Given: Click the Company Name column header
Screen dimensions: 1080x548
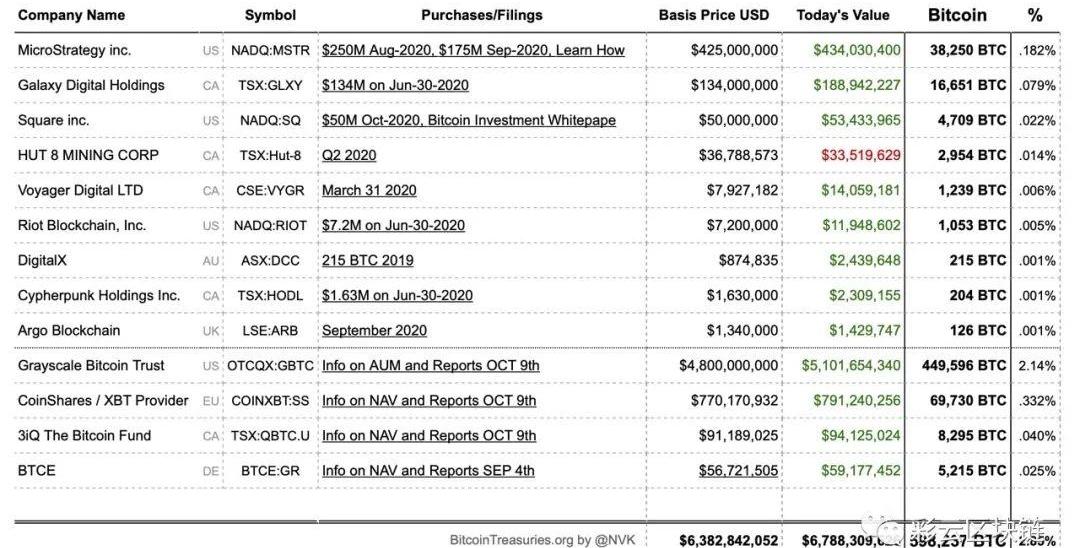Looking at the screenshot, I should 72,15.
